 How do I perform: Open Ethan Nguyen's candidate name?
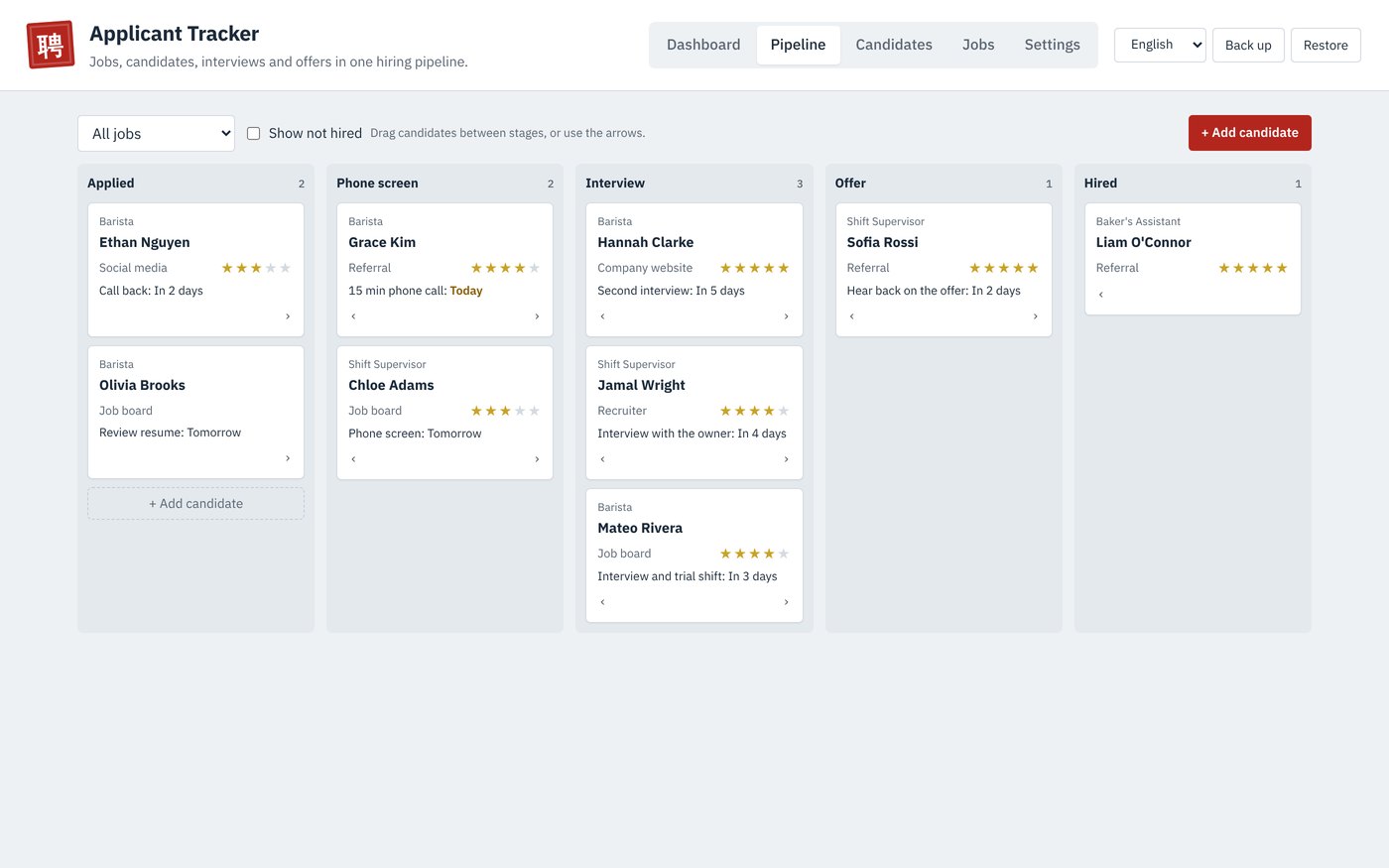tap(145, 242)
